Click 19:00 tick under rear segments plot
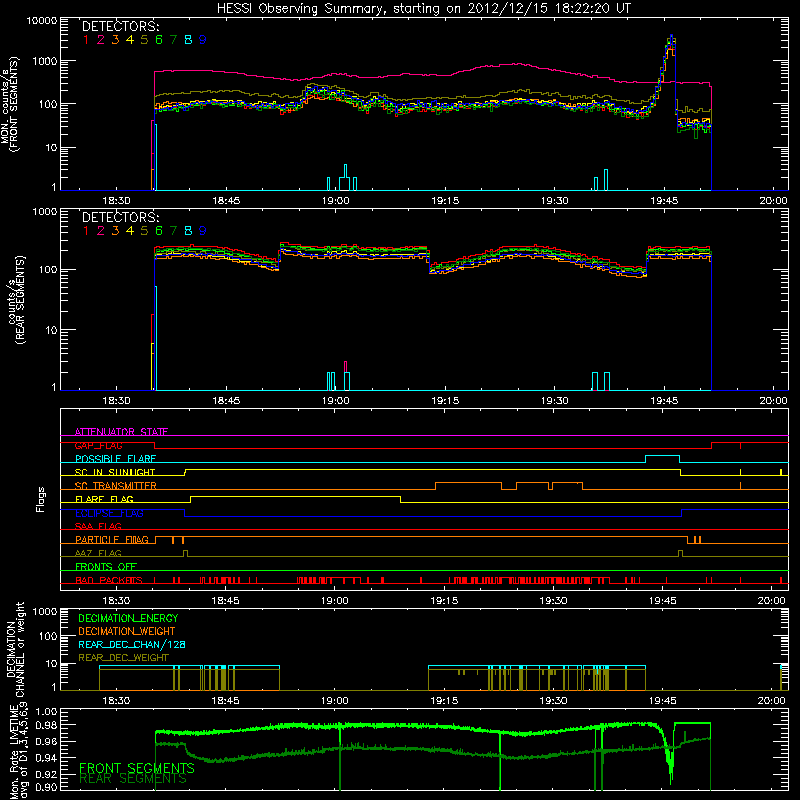800x800 pixels. click(x=335, y=401)
